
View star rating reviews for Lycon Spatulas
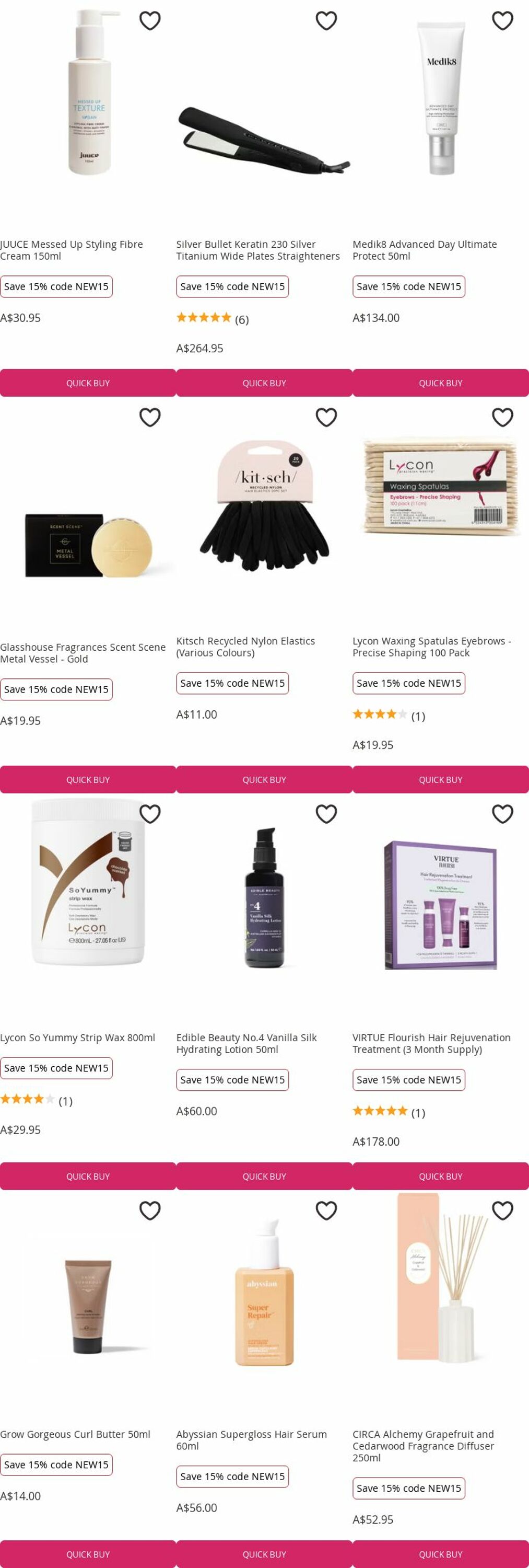389,715
